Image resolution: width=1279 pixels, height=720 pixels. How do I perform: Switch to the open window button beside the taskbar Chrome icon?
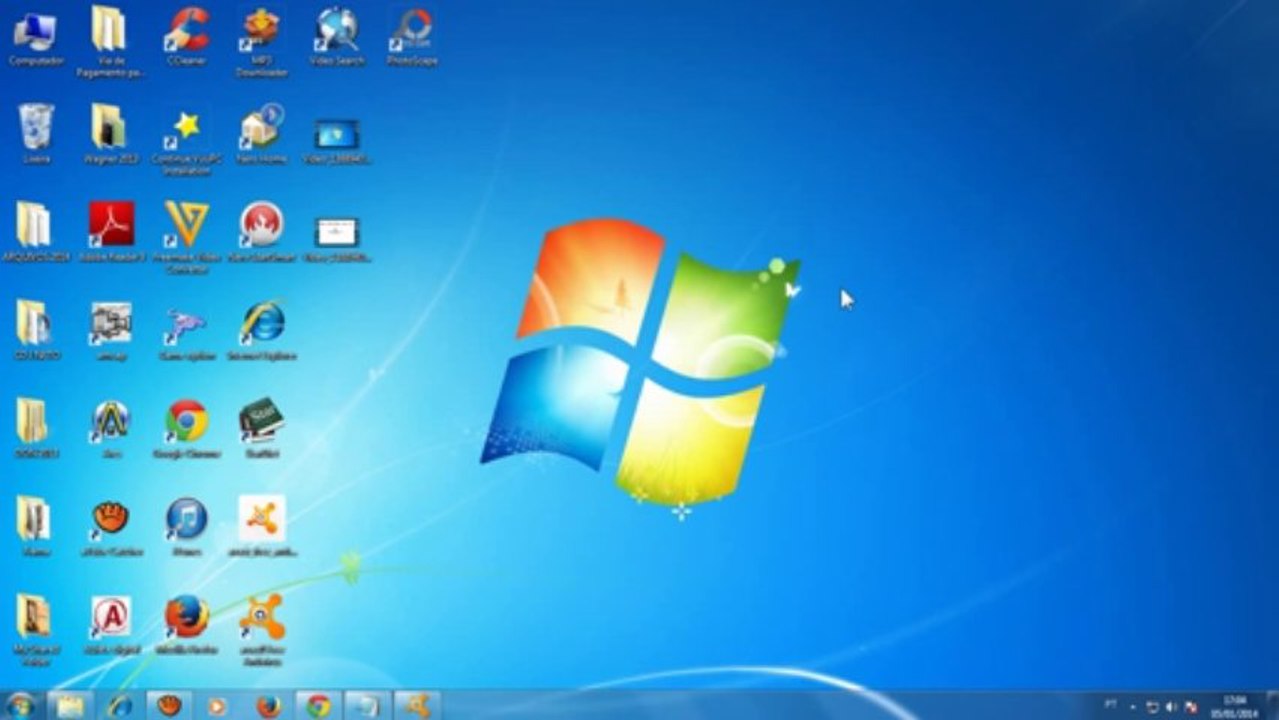pyautogui.click(x=368, y=706)
